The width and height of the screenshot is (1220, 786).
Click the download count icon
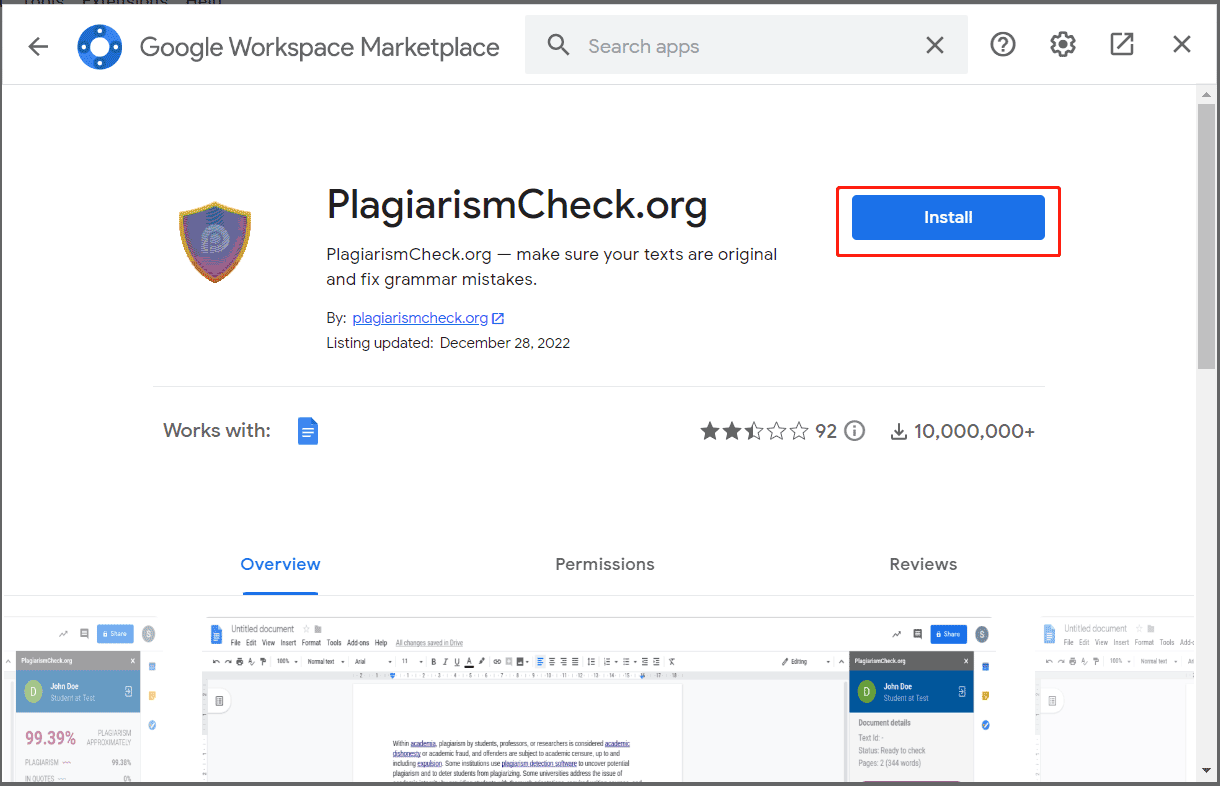[x=898, y=431]
